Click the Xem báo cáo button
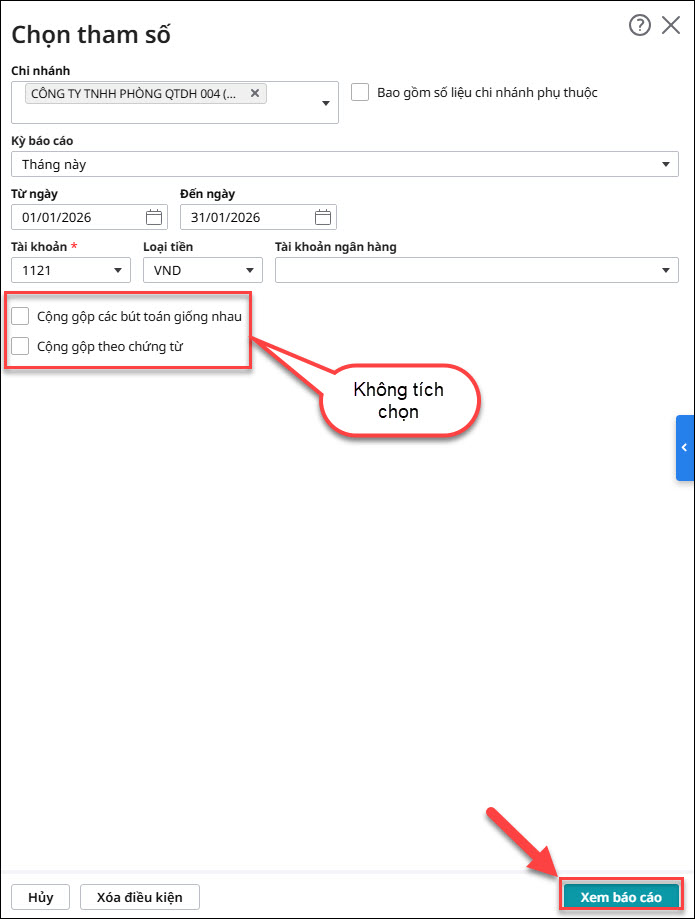This screenshot has width=695, height=919. (x=621, y=896)
